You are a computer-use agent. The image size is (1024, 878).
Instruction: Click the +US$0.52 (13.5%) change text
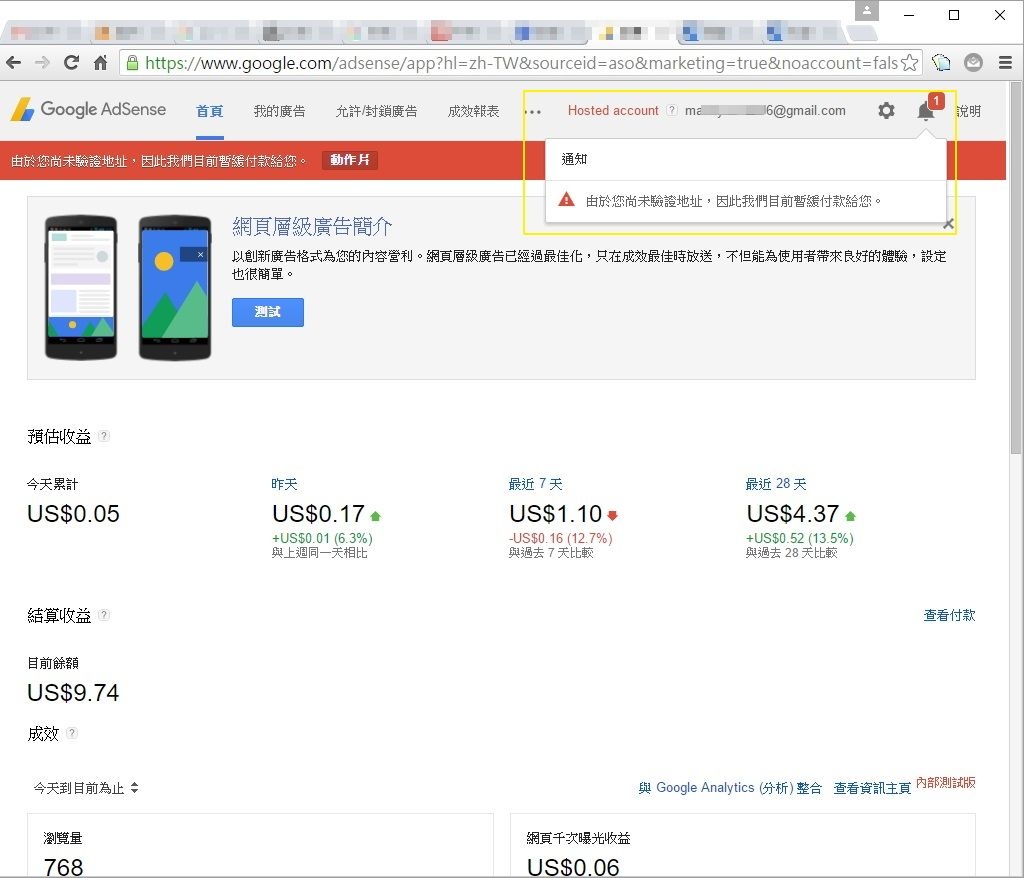pyautogui.click(x=800, y=538)
